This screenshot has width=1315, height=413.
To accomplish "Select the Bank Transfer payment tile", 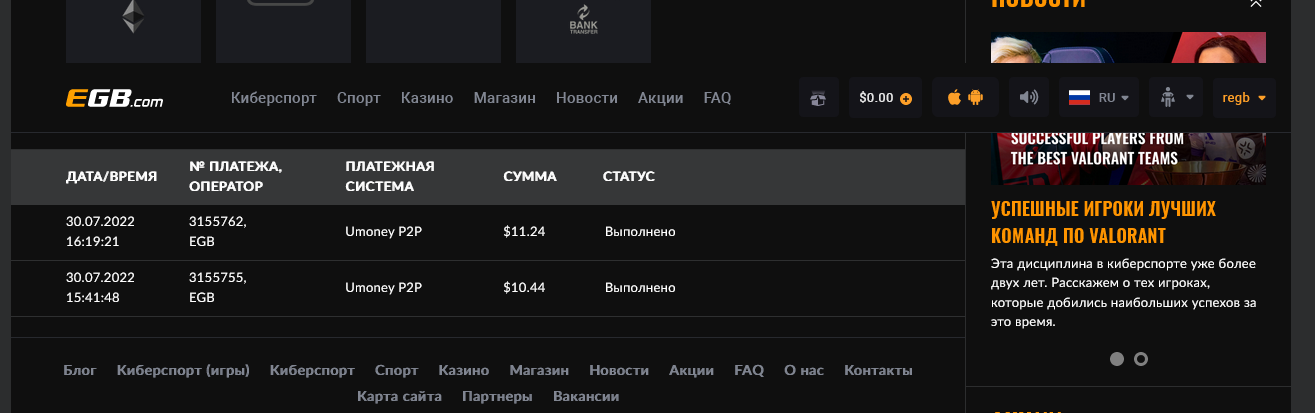I will [x=583, y=20].
